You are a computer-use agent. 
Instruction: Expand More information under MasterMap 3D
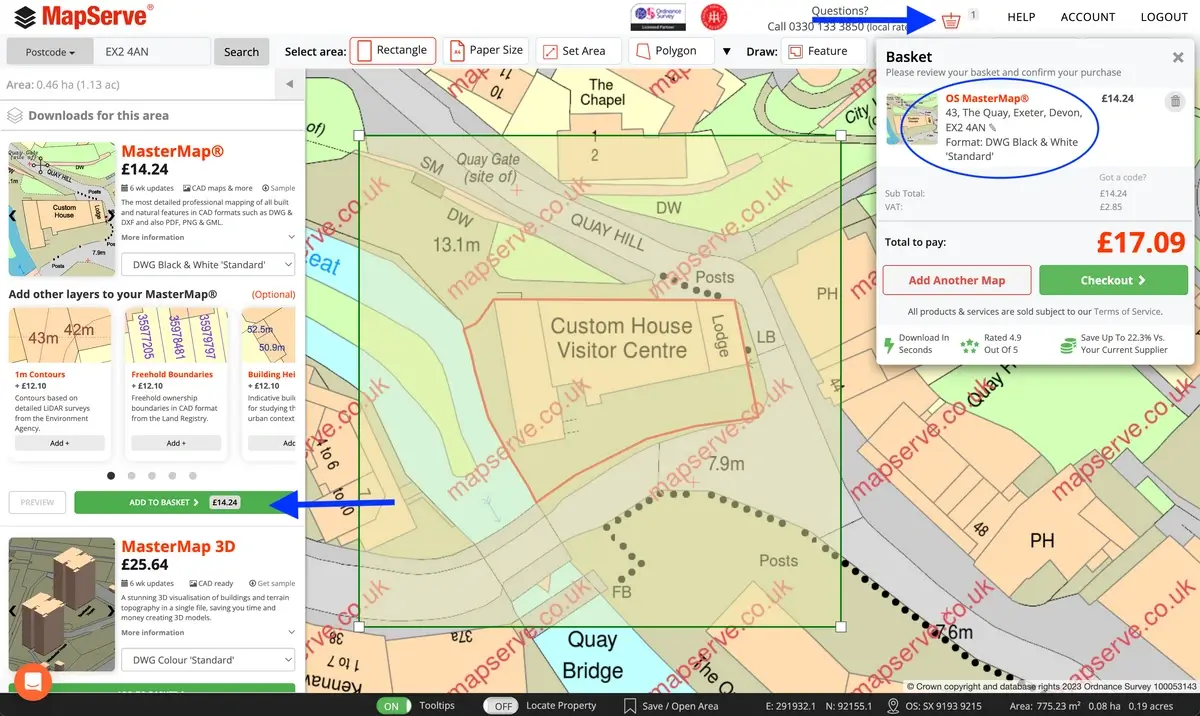(208, 633)
